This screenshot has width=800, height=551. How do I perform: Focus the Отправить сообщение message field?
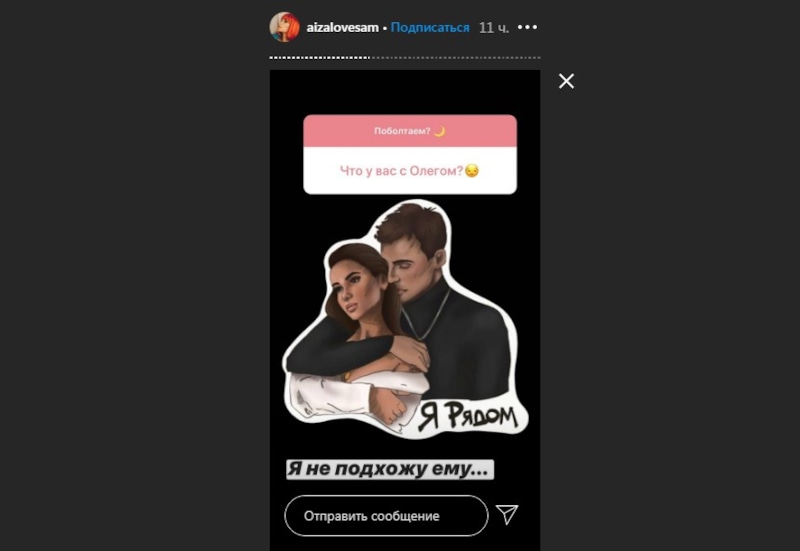click(386, 516)
